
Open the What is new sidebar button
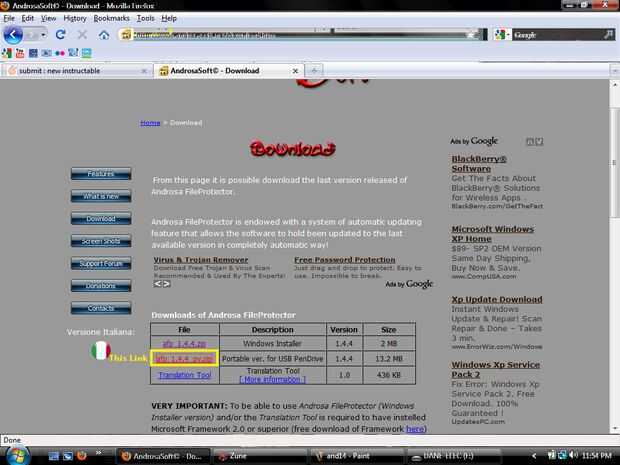[101, 196]
